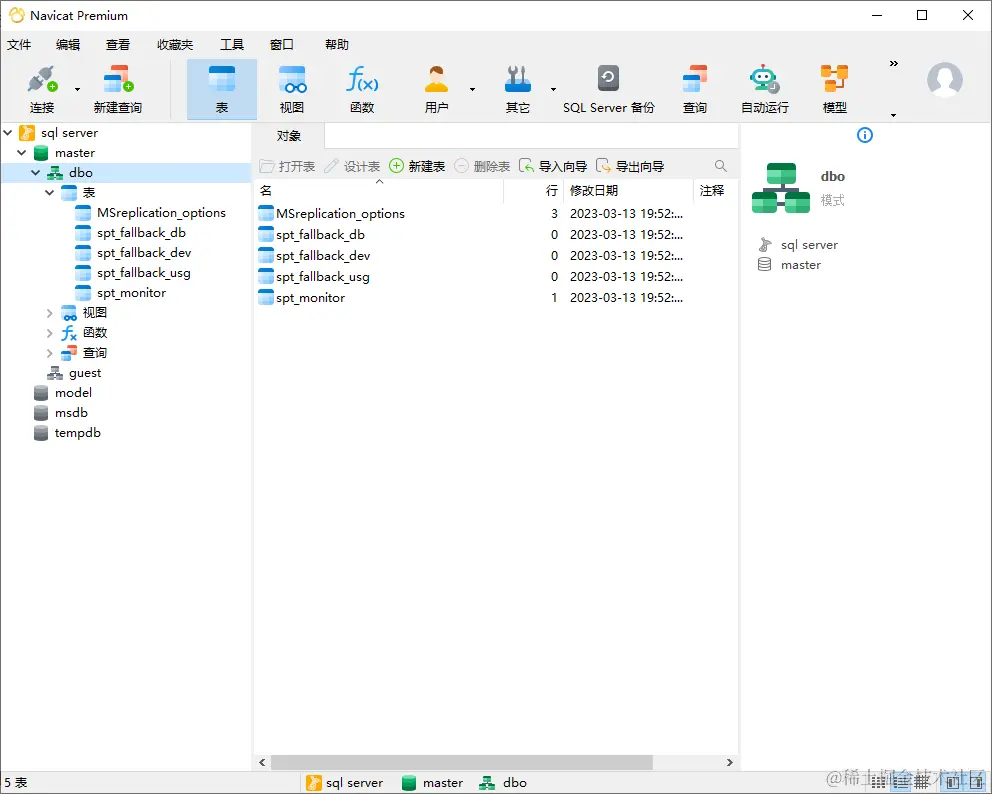992x794 pixels.
Task: Expand the 函数 functions tree node
Action: 49,333
